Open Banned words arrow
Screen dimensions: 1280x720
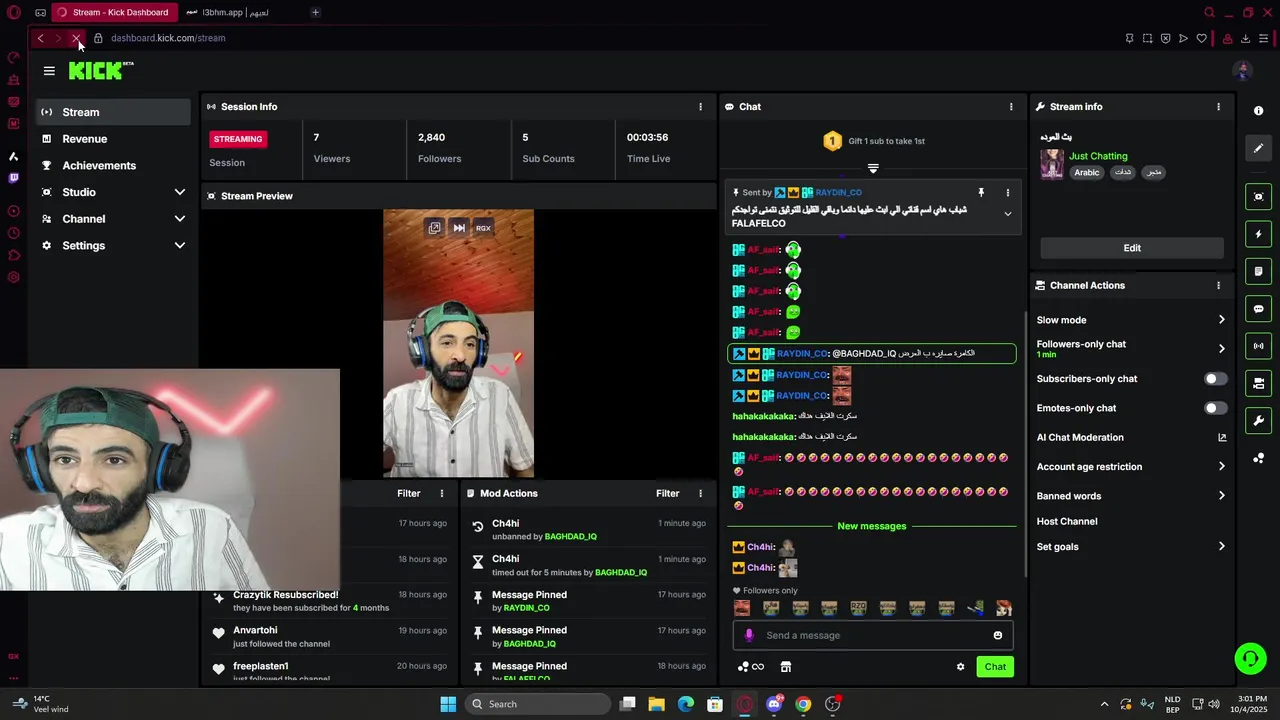(1221, 496)
